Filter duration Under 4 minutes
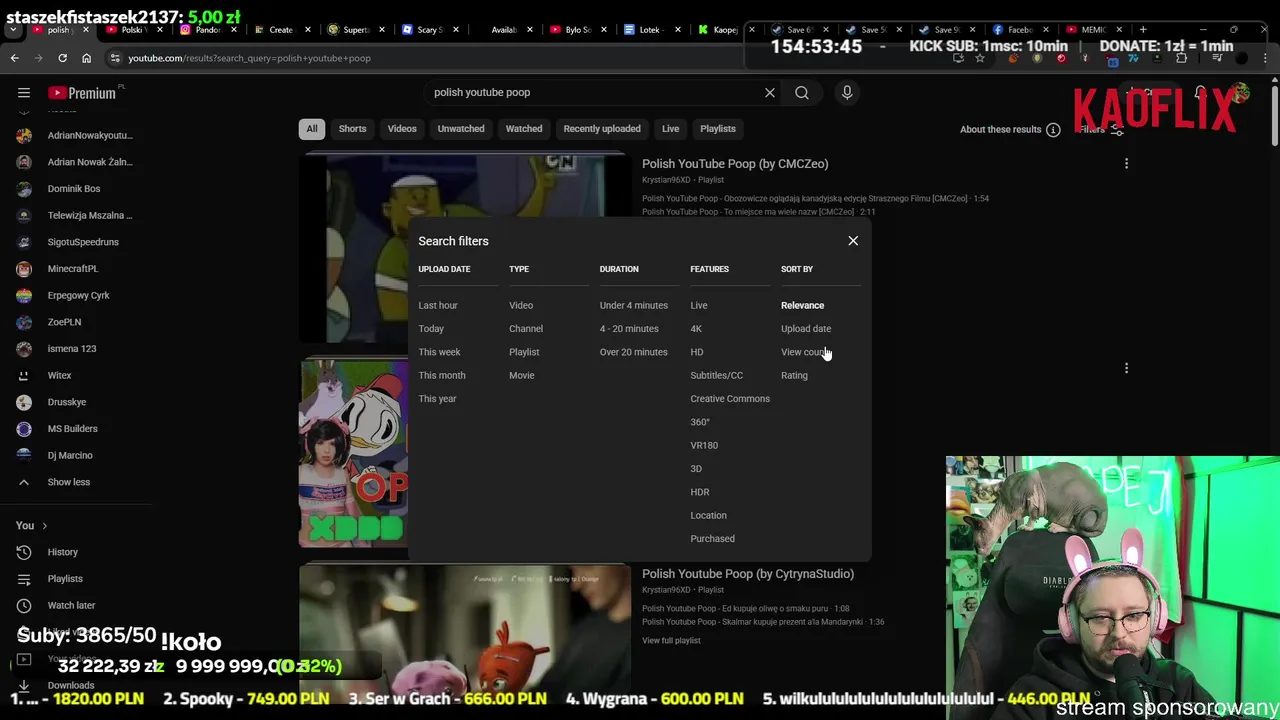 (633, 306)
